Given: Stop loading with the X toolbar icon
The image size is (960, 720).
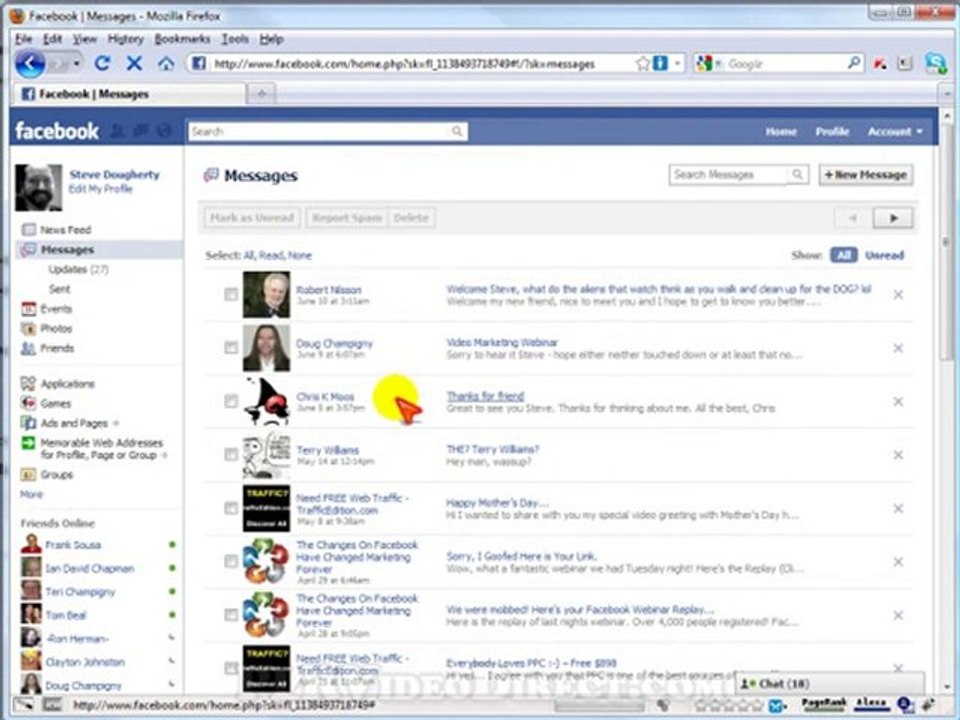Looking at the screenshot, I should (x=134, y=62).
